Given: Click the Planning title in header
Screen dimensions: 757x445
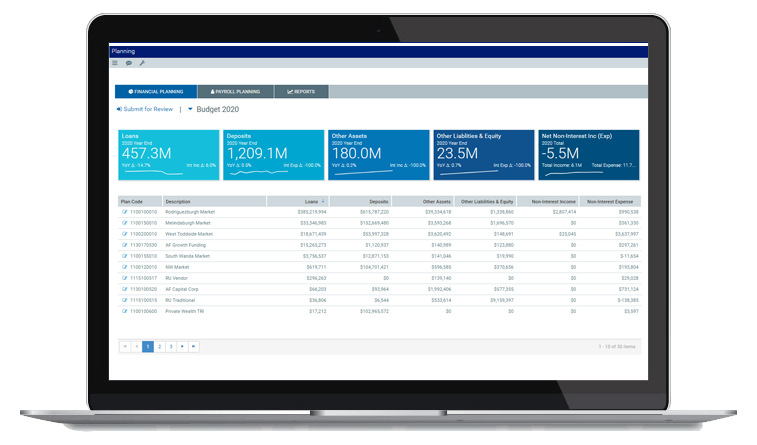Looking at the screenshot, I should (123, 51).
